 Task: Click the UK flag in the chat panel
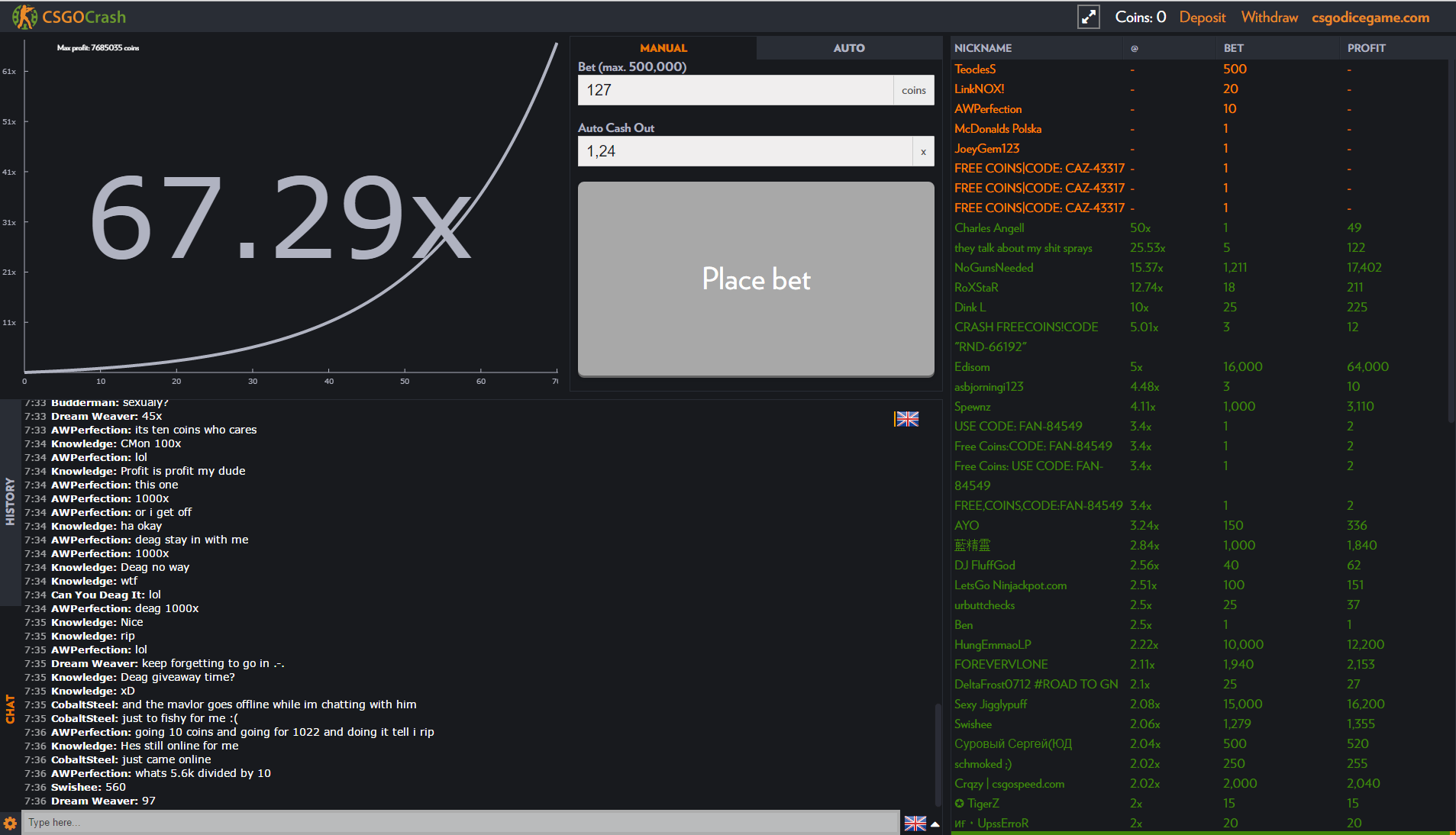[907, 419]
